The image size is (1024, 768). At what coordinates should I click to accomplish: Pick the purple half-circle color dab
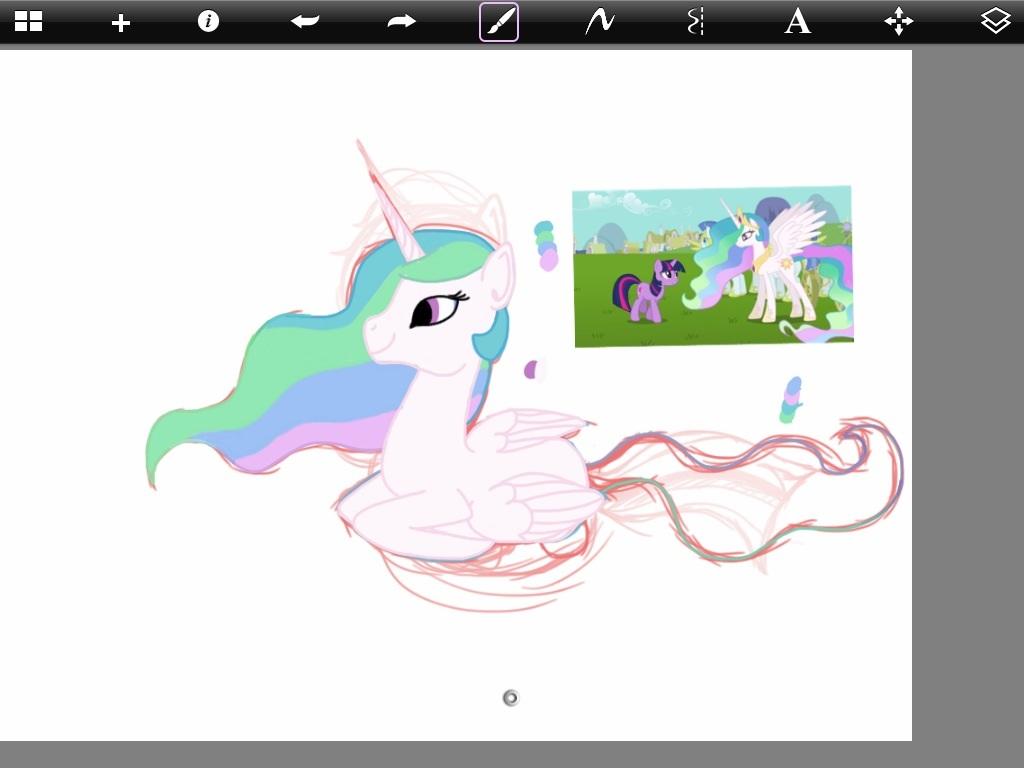531,370
